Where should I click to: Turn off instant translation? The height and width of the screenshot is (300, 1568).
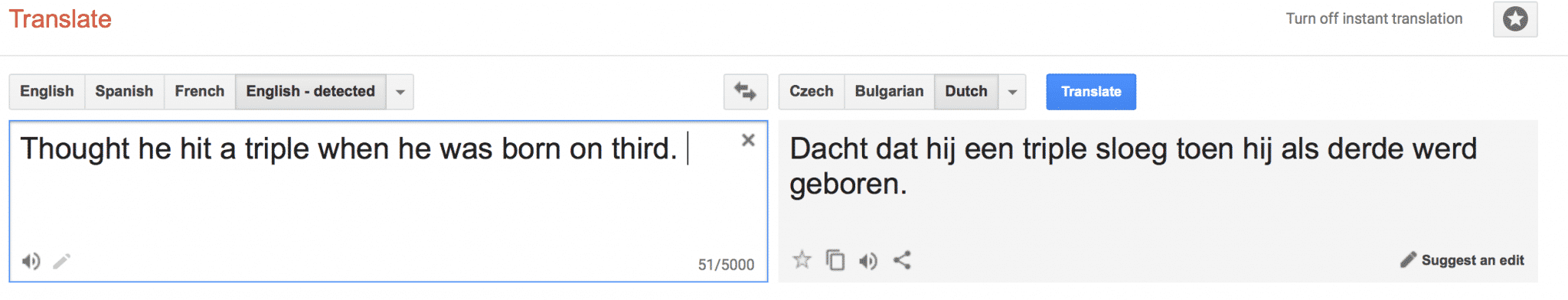click(1374, 18)
